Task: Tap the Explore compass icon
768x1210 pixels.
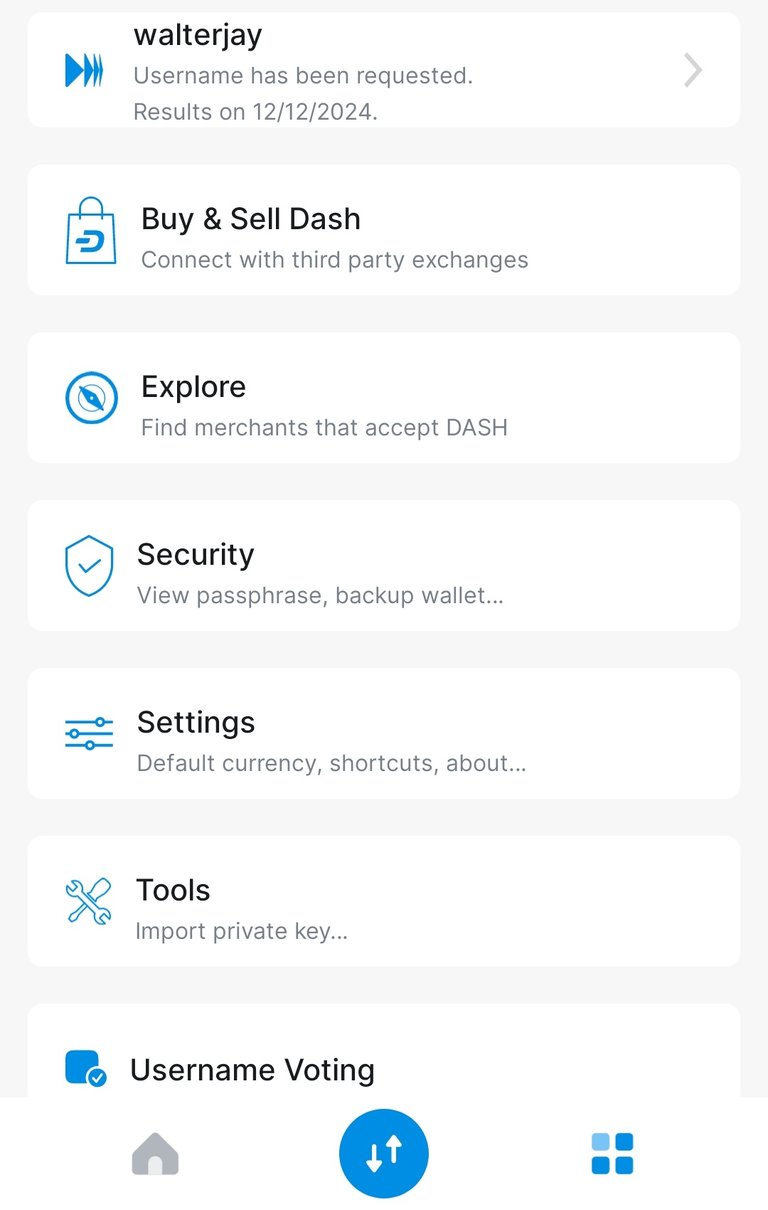Action: pos(91,398)
